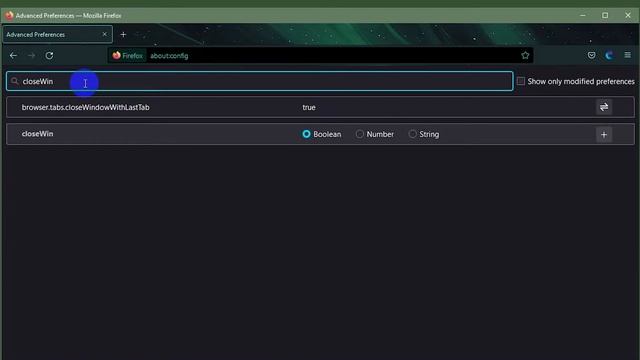The width and height of the screenshot is (640, 360).
Task: Open the Save to Pocket button
Action: tap(591, 56)
